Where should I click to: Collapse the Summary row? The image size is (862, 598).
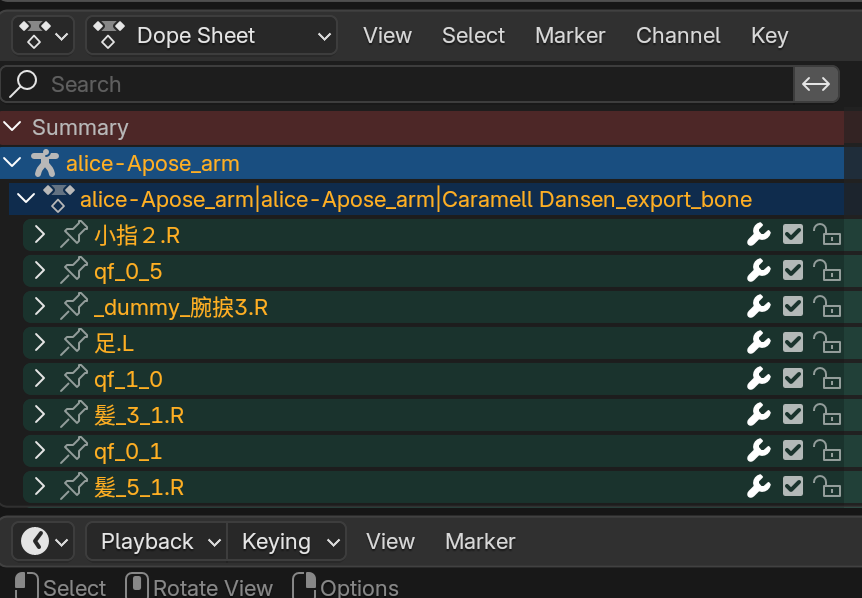click(x=12, y=127)
